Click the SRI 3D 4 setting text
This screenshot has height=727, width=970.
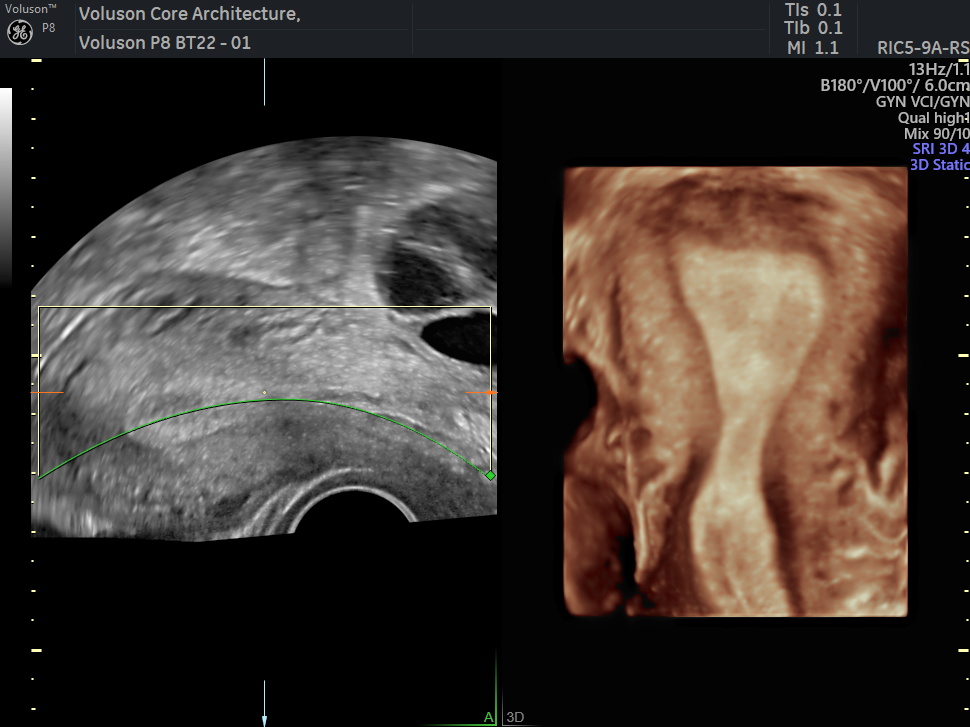[940, 149]
